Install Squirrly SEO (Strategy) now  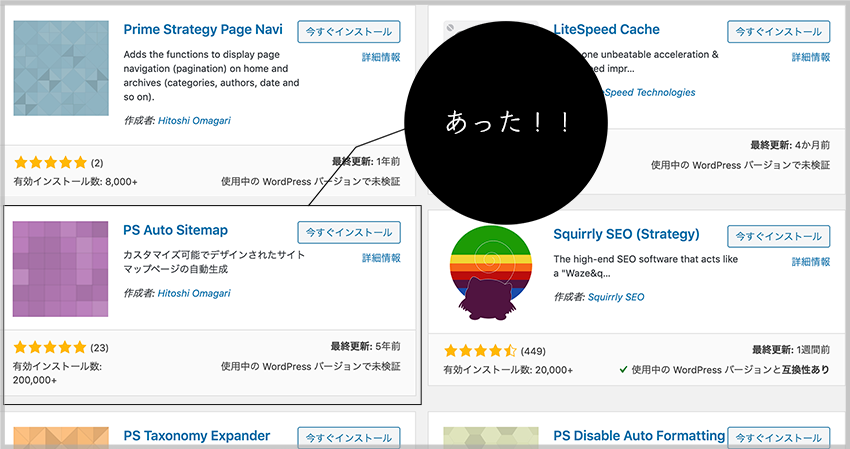tap(778, 236)
